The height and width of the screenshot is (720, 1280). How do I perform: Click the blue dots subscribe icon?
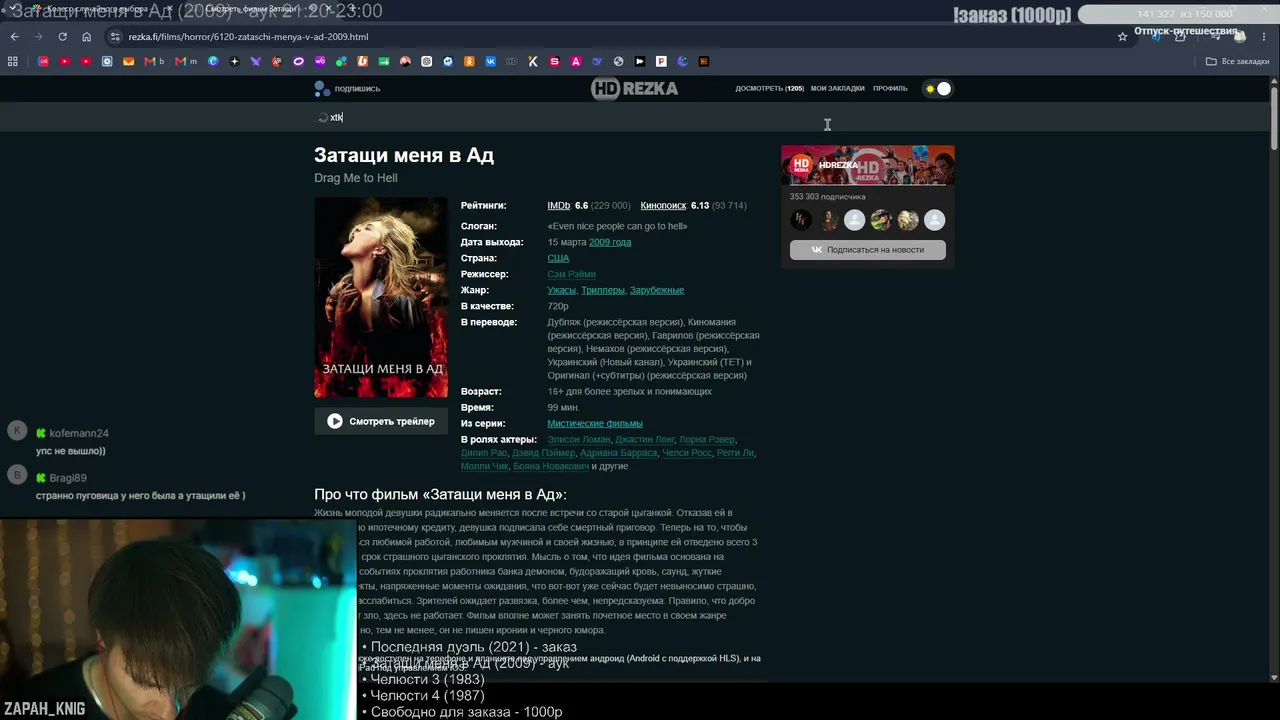(322, 89)
